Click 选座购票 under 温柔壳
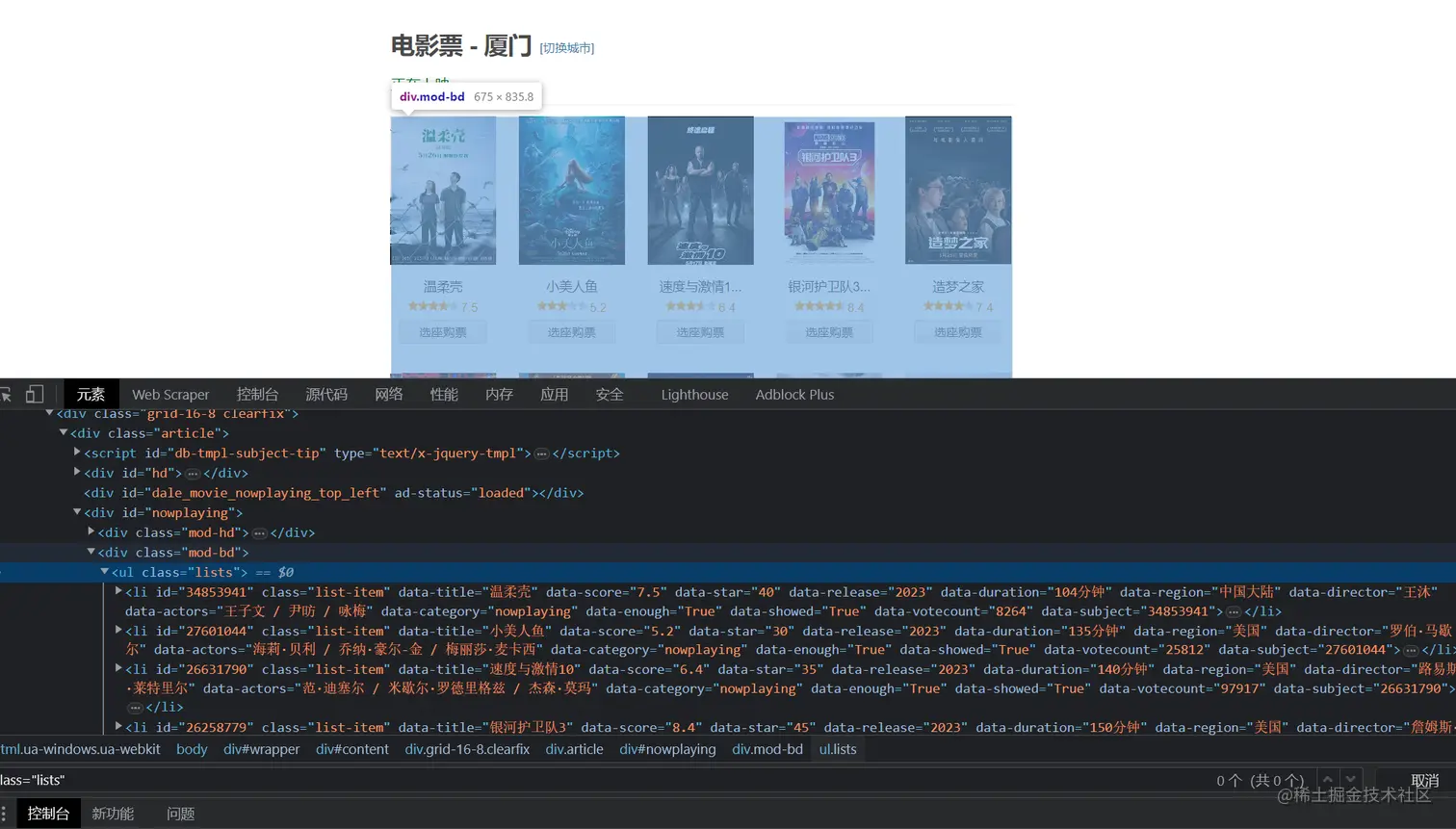The height and width of the screenshot is (829, 1456). click(x=443, y=332)
